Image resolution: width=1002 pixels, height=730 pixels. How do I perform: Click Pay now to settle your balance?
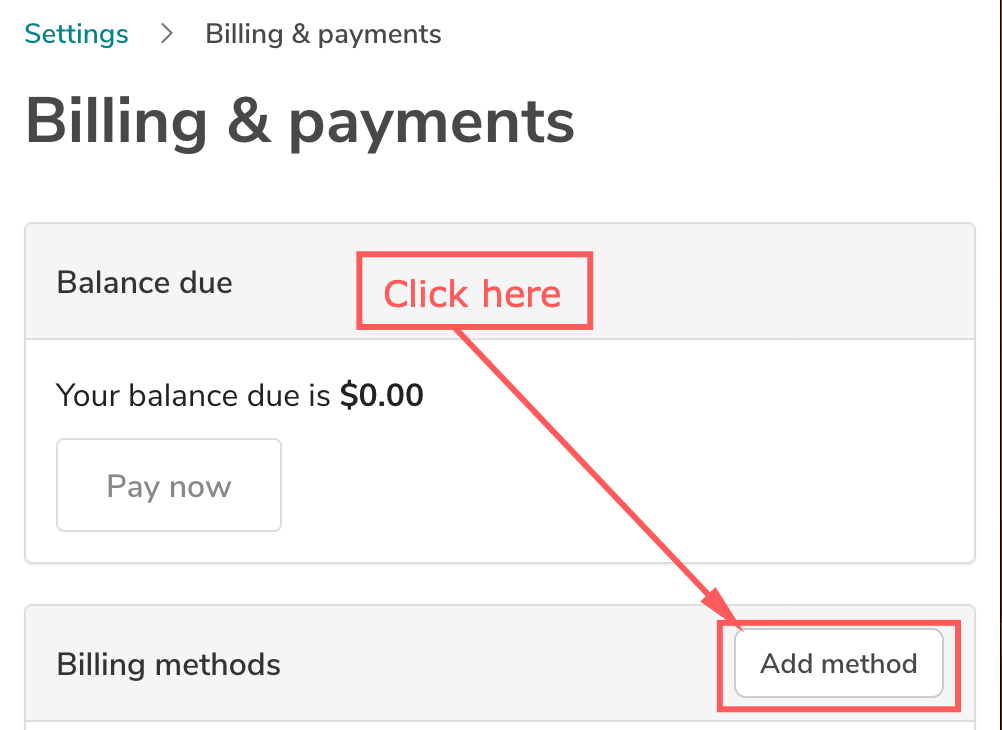coord(168,485)
